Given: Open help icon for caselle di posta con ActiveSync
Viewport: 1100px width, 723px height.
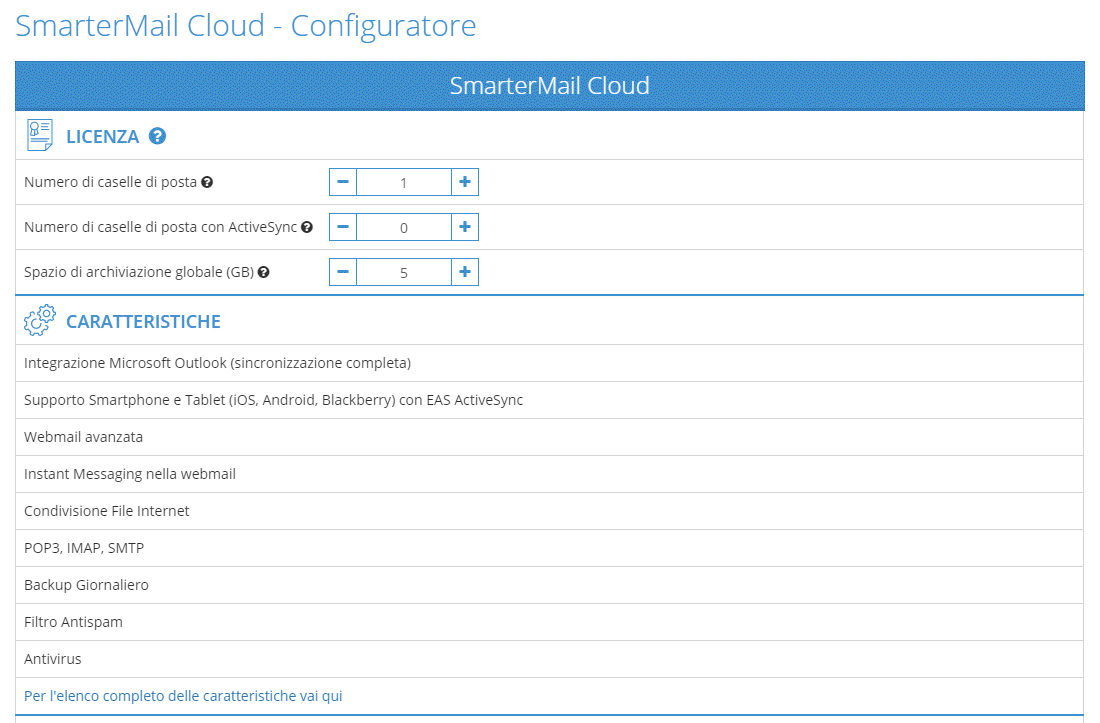Looking at the screenshot, I should (307, 227).
